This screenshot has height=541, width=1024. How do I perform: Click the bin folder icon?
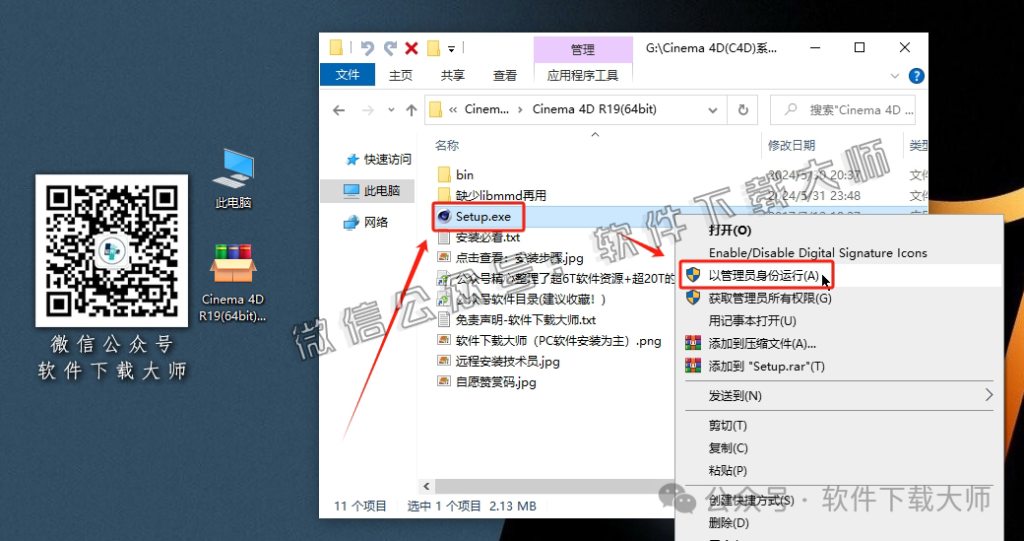(x=445, y=174)
